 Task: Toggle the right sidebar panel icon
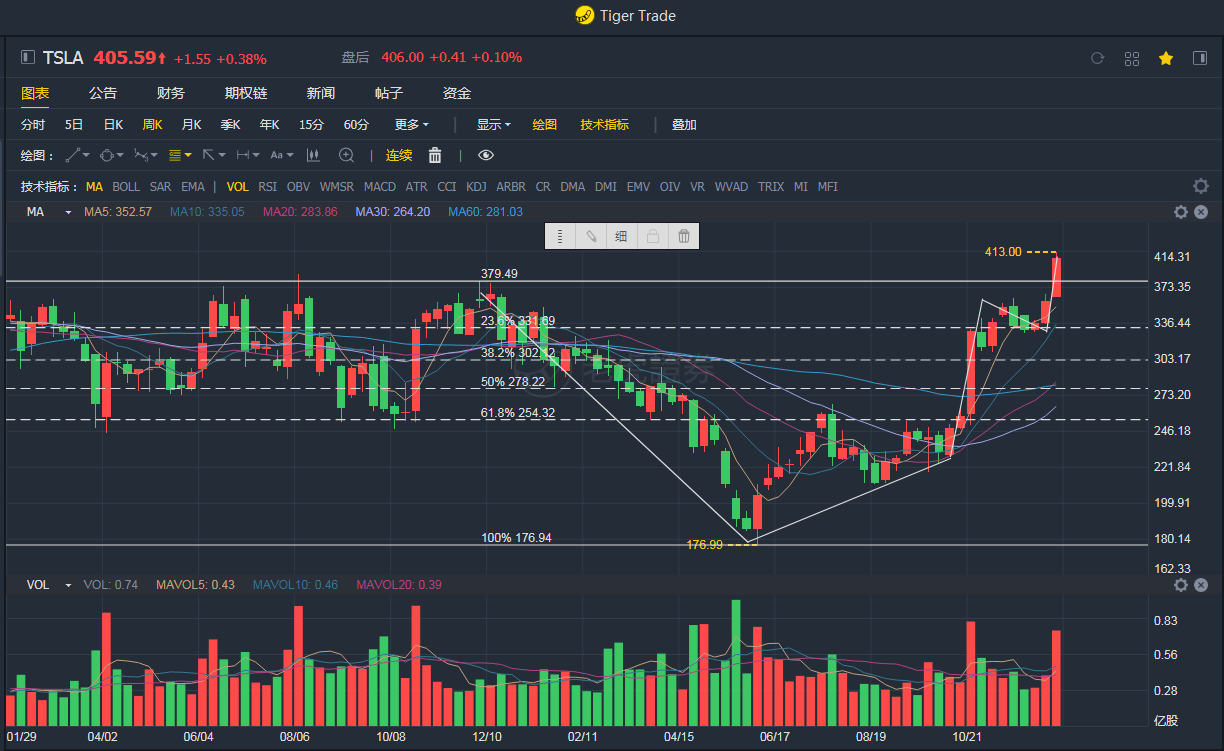(x=1200, y=58)
